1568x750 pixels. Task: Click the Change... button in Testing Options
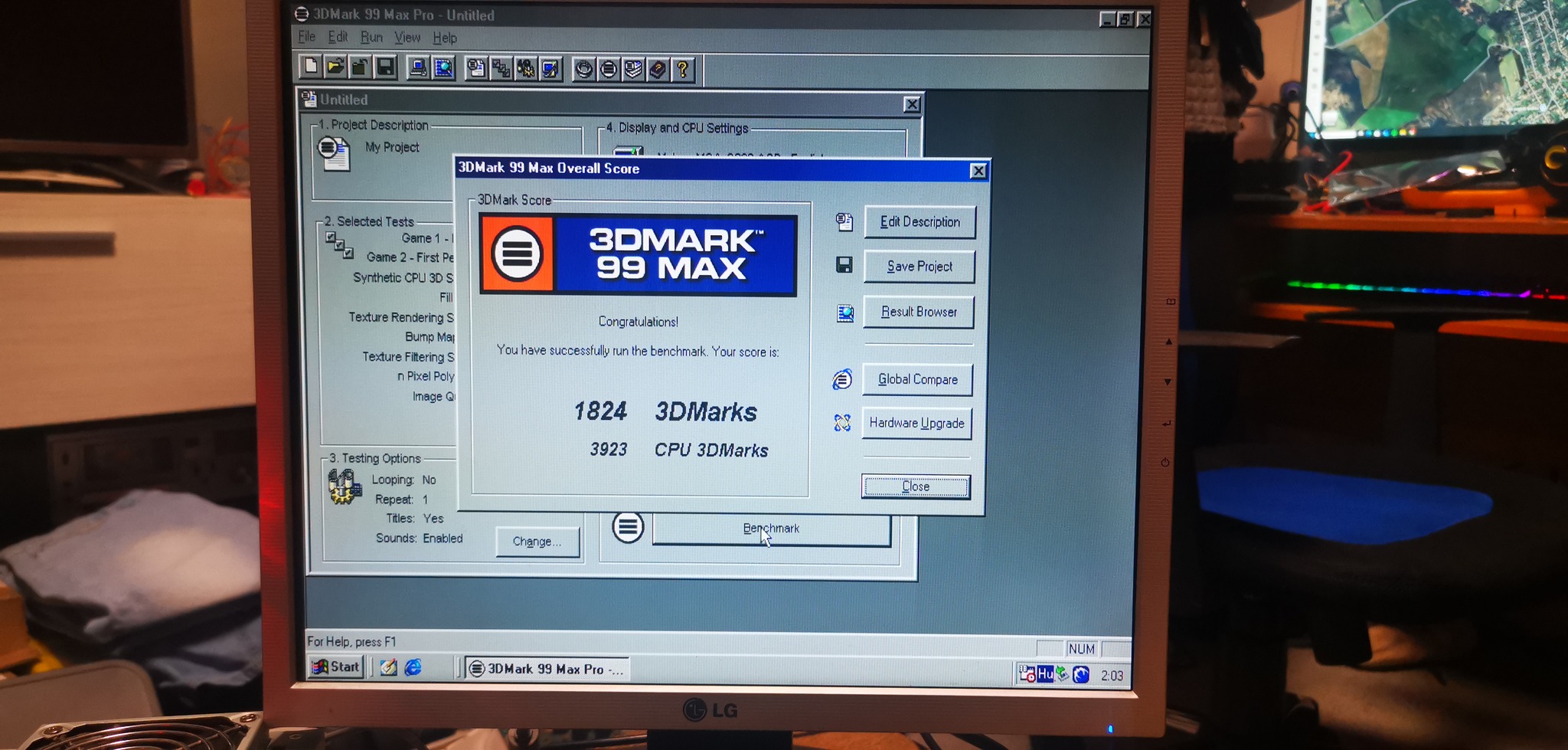pyautogui.click(x=537, y=542)
